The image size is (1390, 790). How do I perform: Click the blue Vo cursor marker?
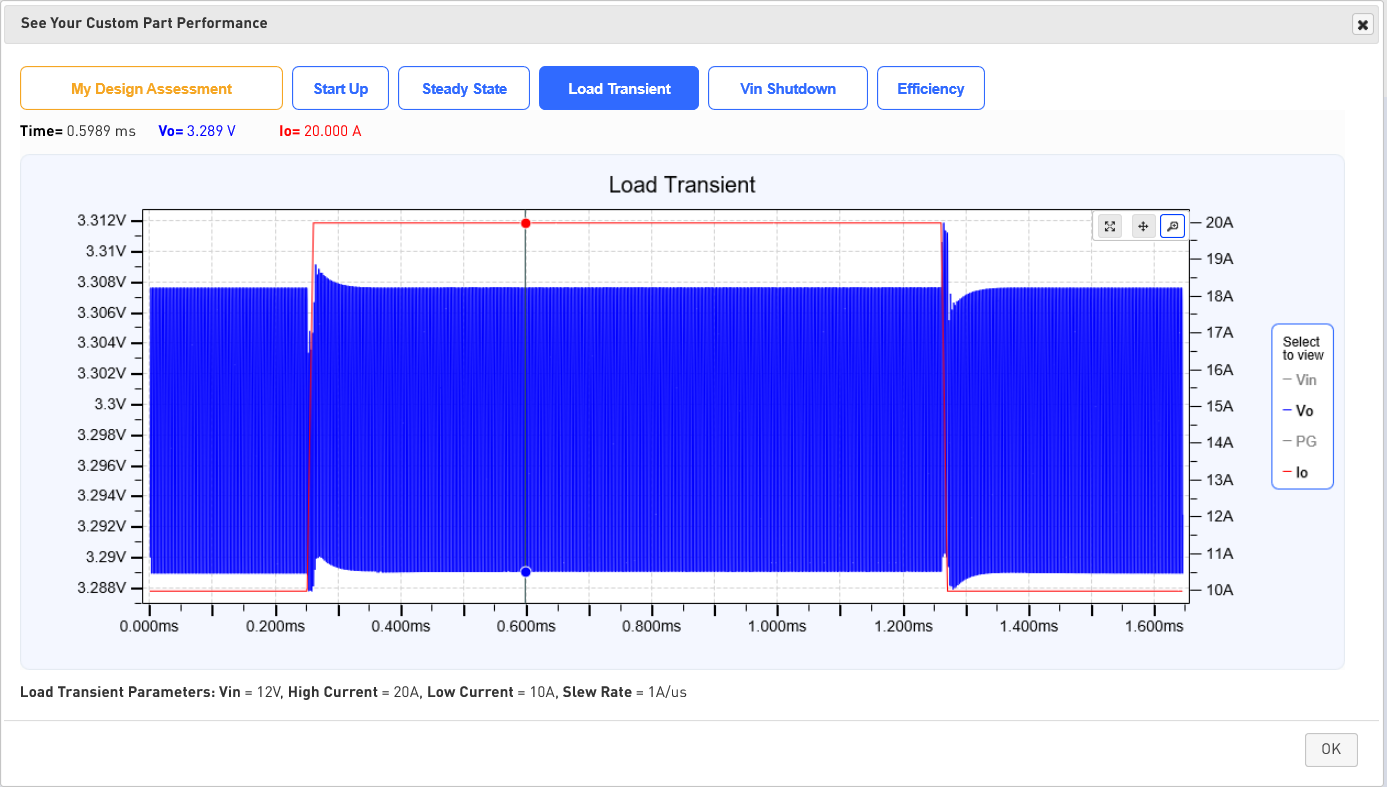[x=526, y=572]
